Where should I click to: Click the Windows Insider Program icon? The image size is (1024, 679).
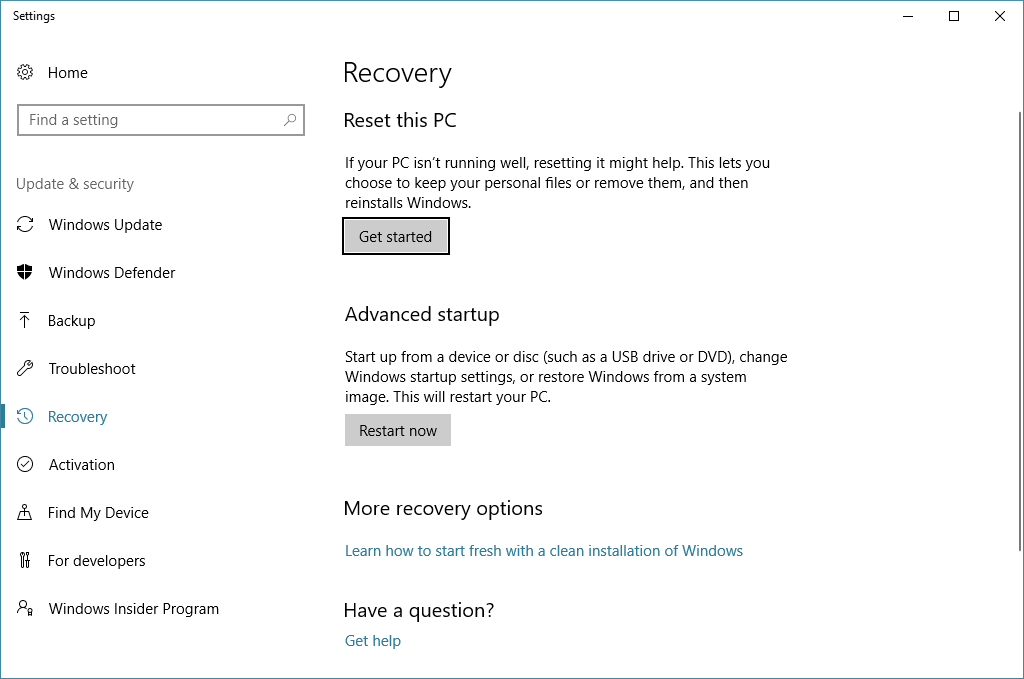(x=25, y=608)
